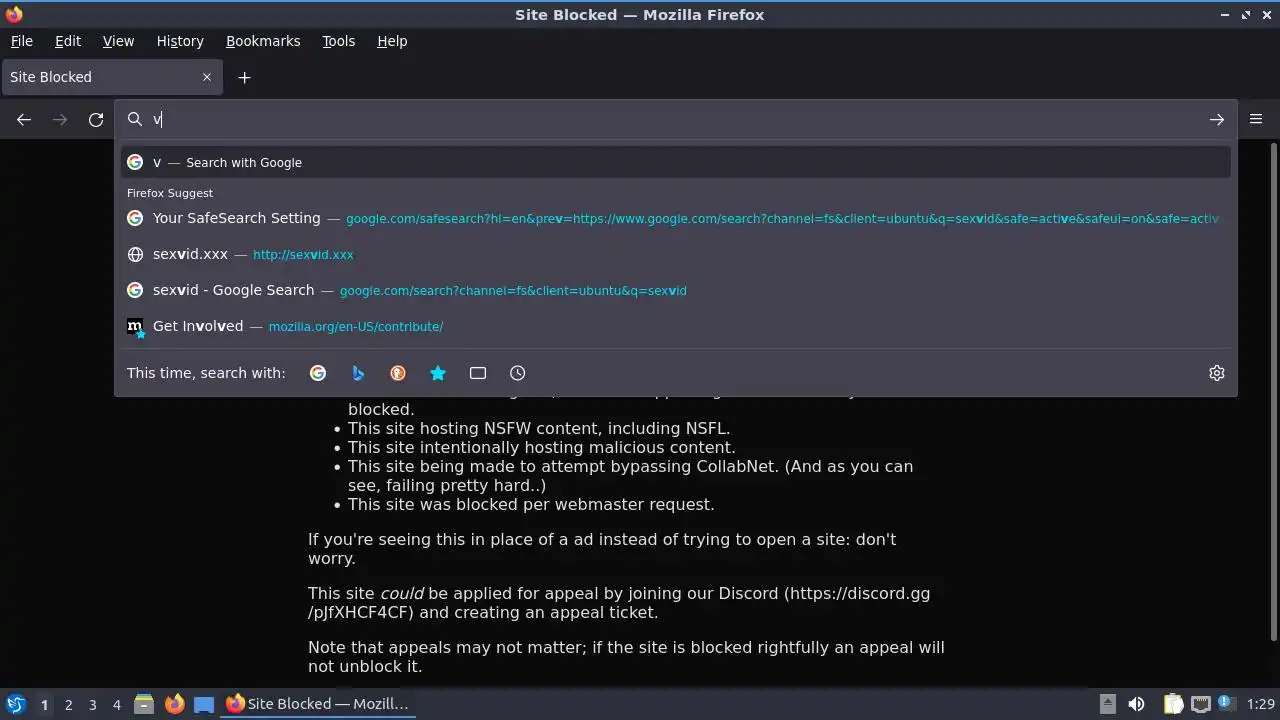Reload the current page
This screenshot has height=720, width=1280.
pyautogui.click(x=96, y=120)
